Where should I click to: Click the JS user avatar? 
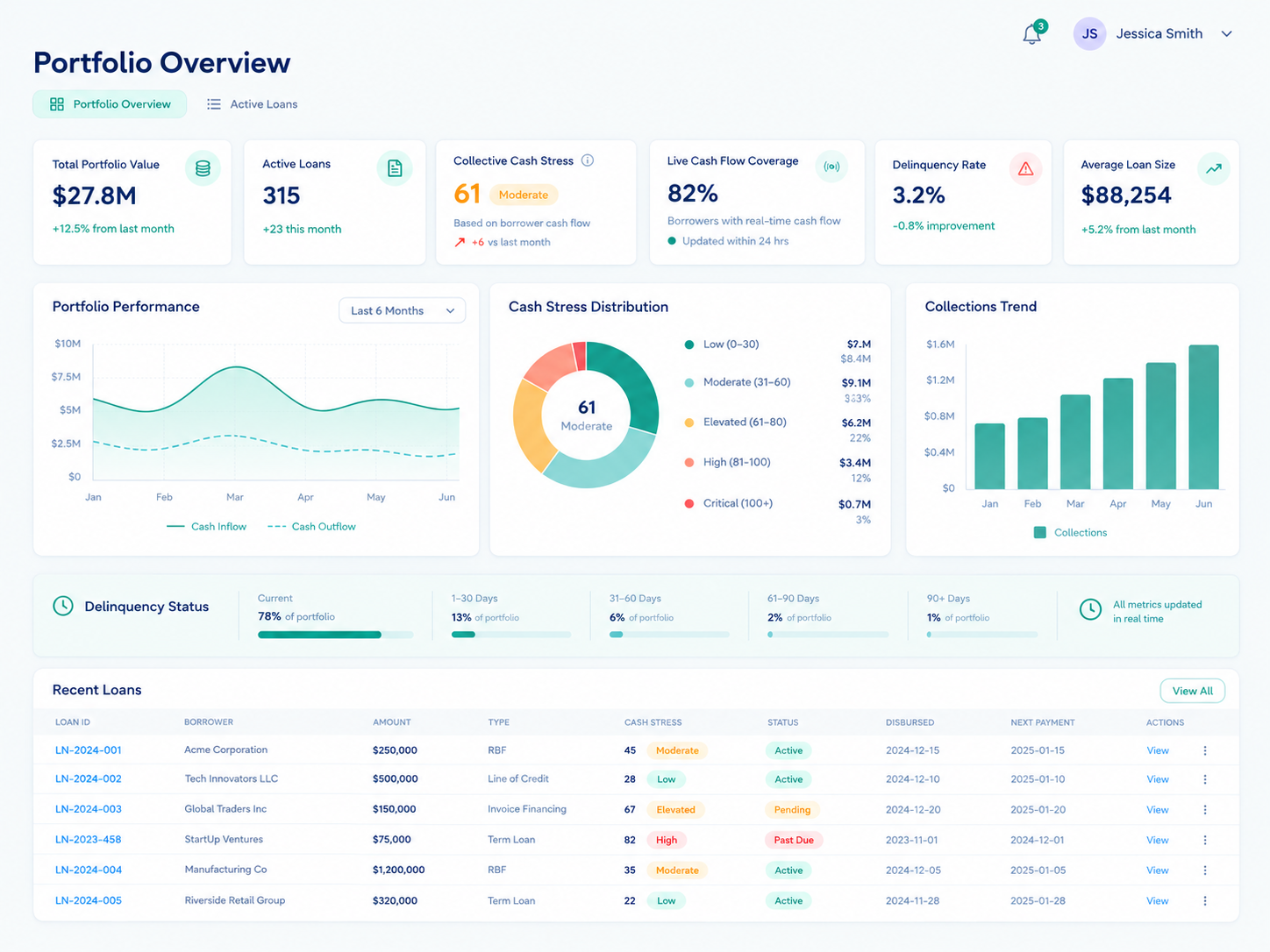pyautogui.click(x=1089, y=34)
